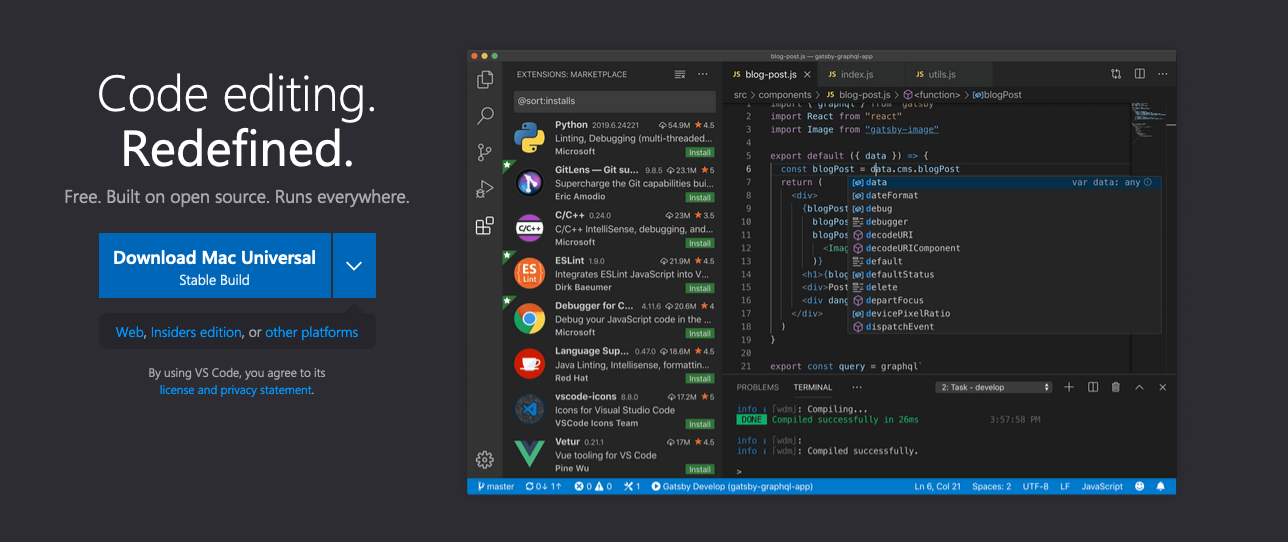Open the '2: Task - develop' terminal selector
The width and height of the screenshot is (1288, 542).
(x=994, y=387)
